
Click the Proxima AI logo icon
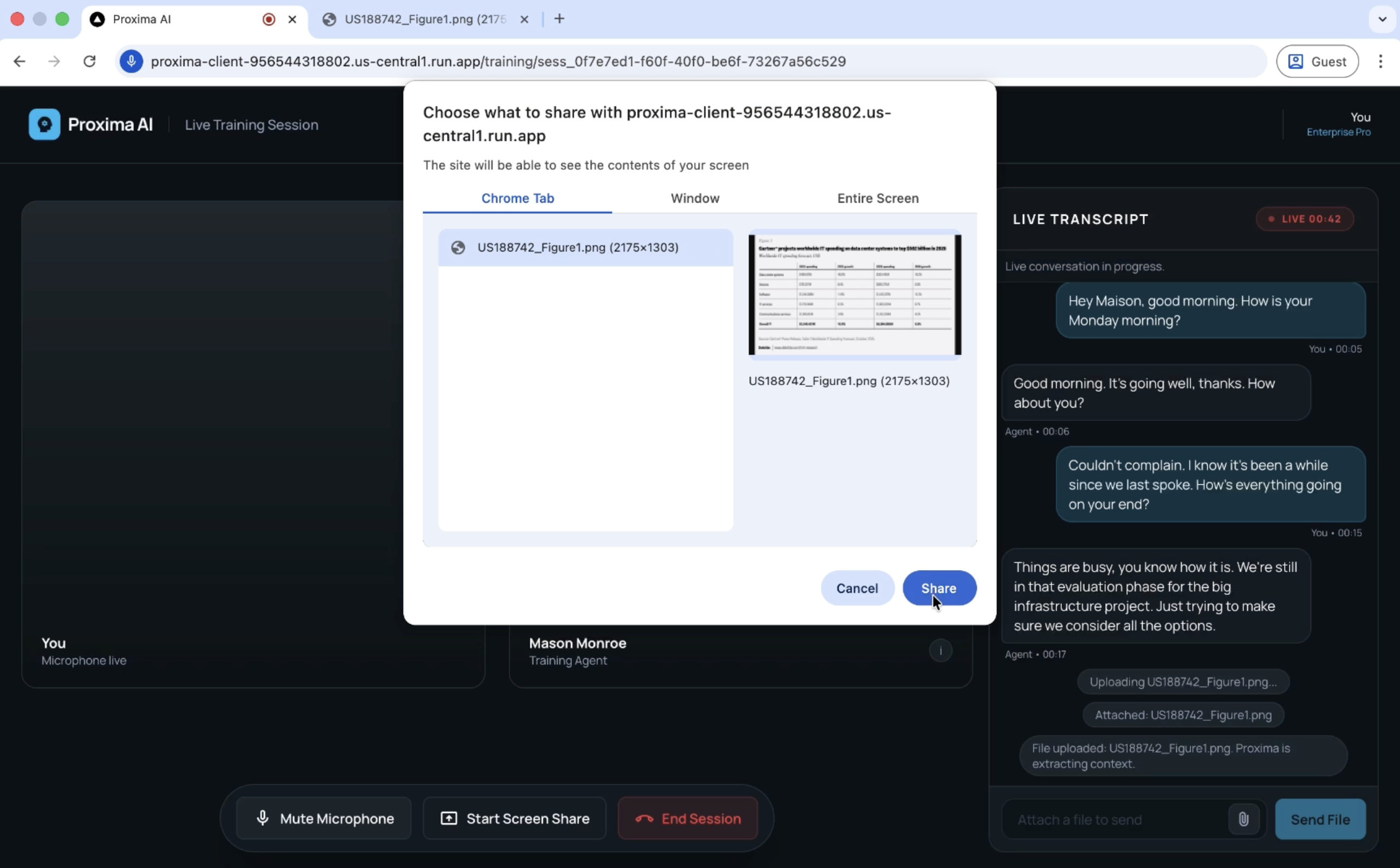[x=44, y=124]
